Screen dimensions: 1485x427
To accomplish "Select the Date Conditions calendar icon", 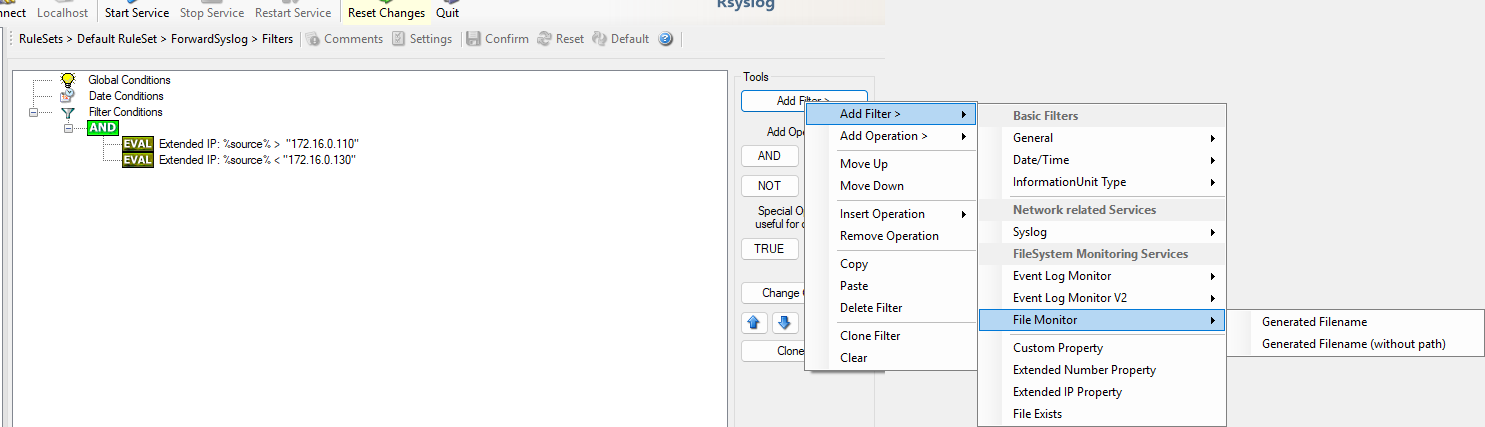I will (68, 96).
